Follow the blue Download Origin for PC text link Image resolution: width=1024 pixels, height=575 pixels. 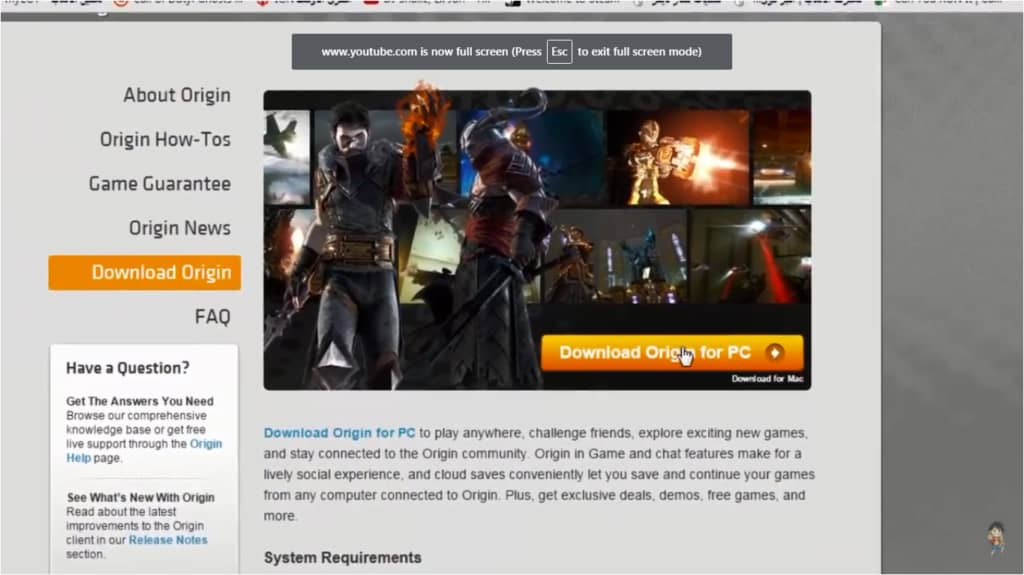click(339, 433)
